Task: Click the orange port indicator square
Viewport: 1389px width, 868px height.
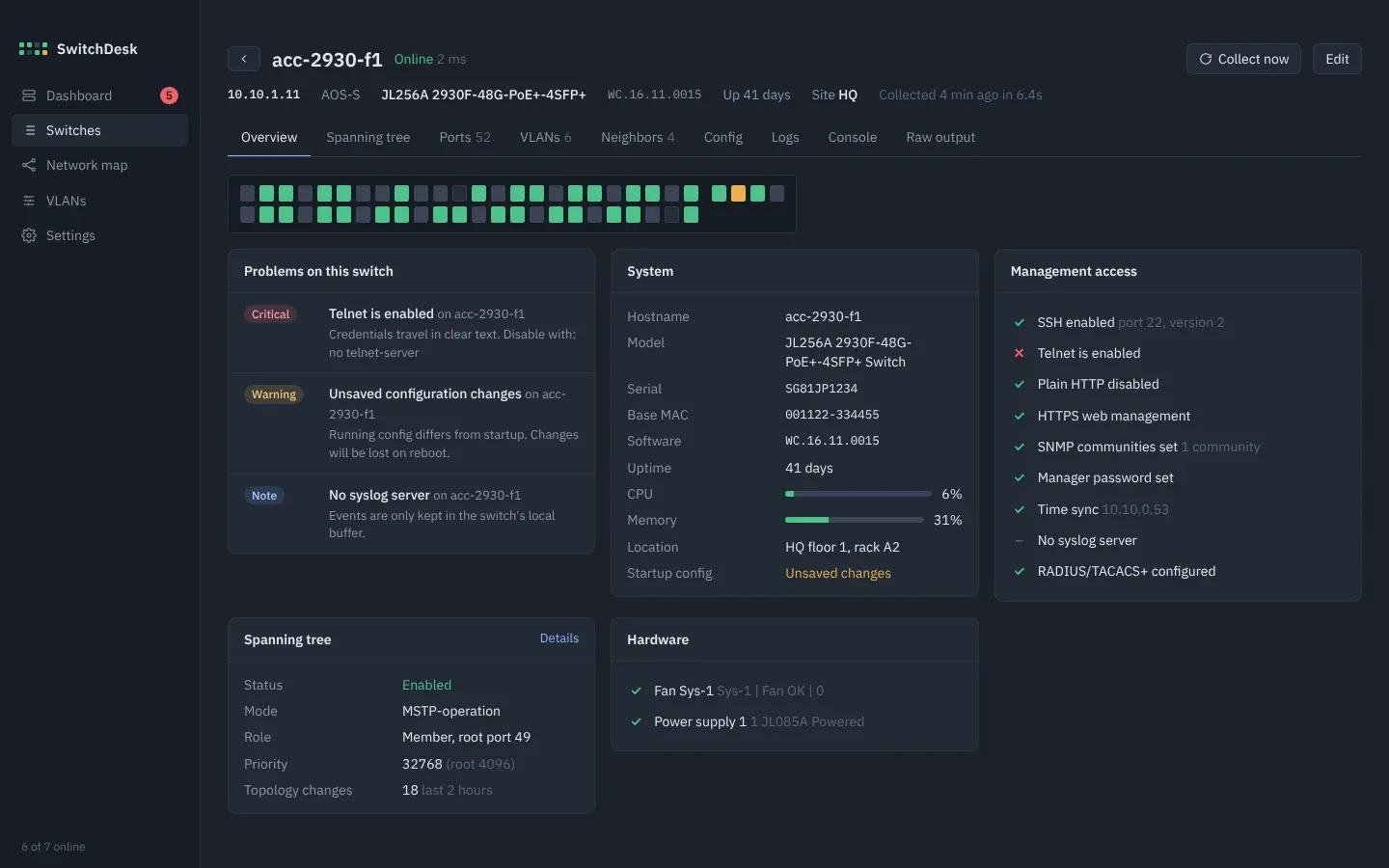Action: coord(738,194)
